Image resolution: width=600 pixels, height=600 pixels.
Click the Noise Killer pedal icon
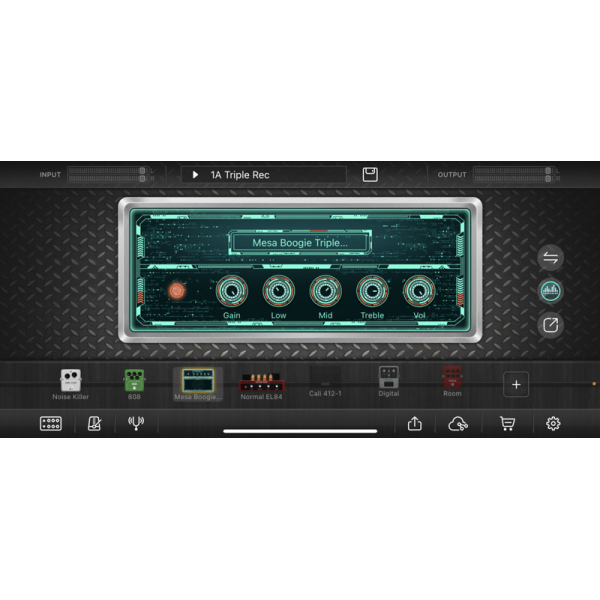tap(70, 381)
